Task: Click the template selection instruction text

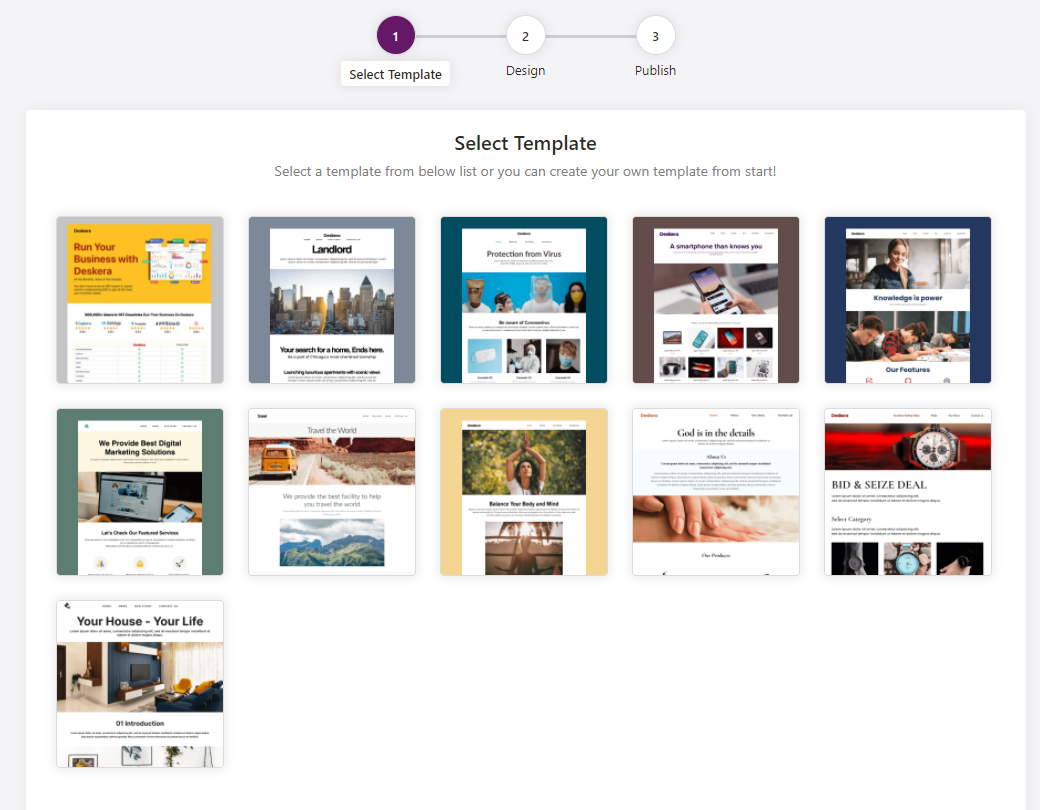Action: [x=525, y=172]
